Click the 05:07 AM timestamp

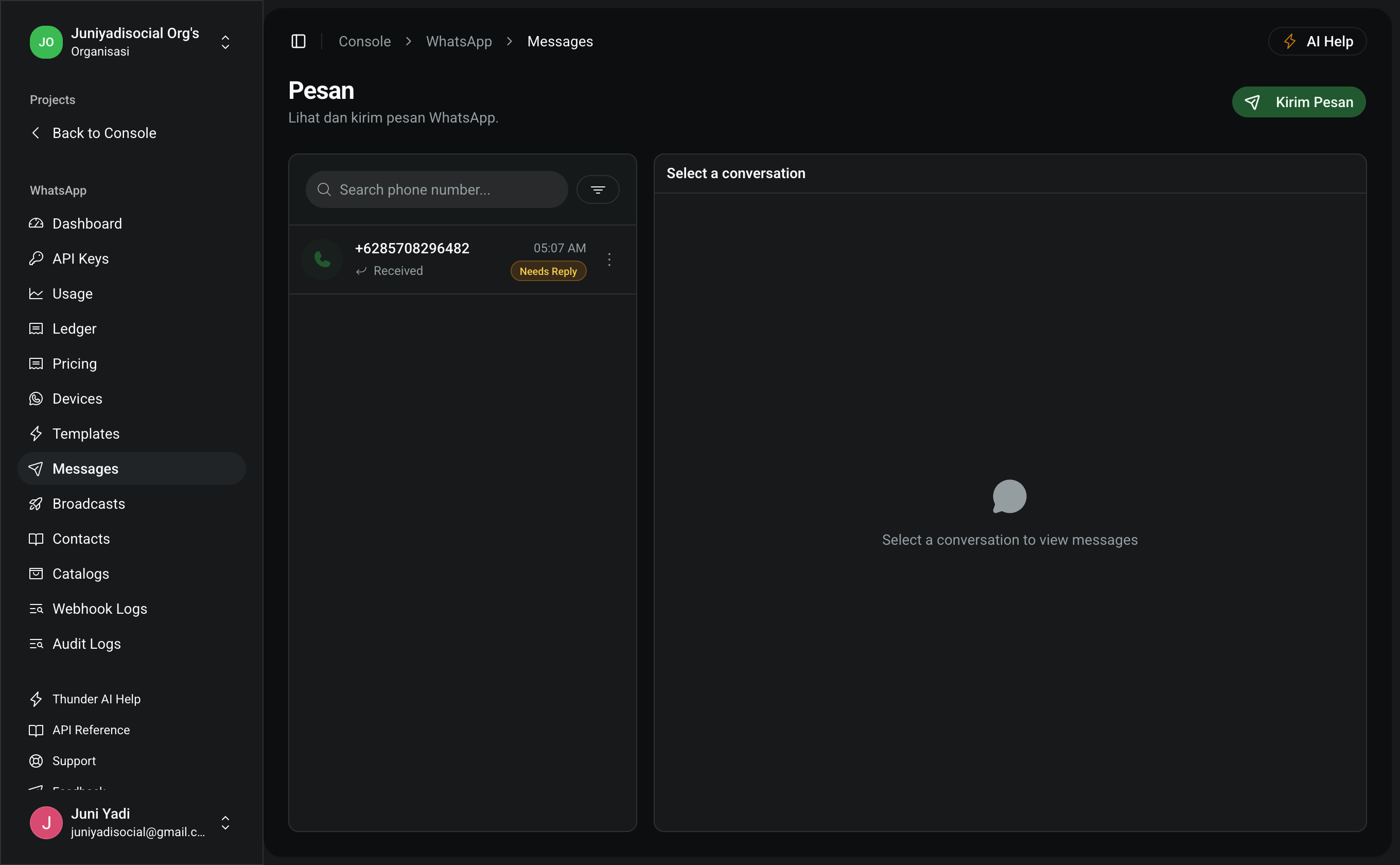coord(559,248)
